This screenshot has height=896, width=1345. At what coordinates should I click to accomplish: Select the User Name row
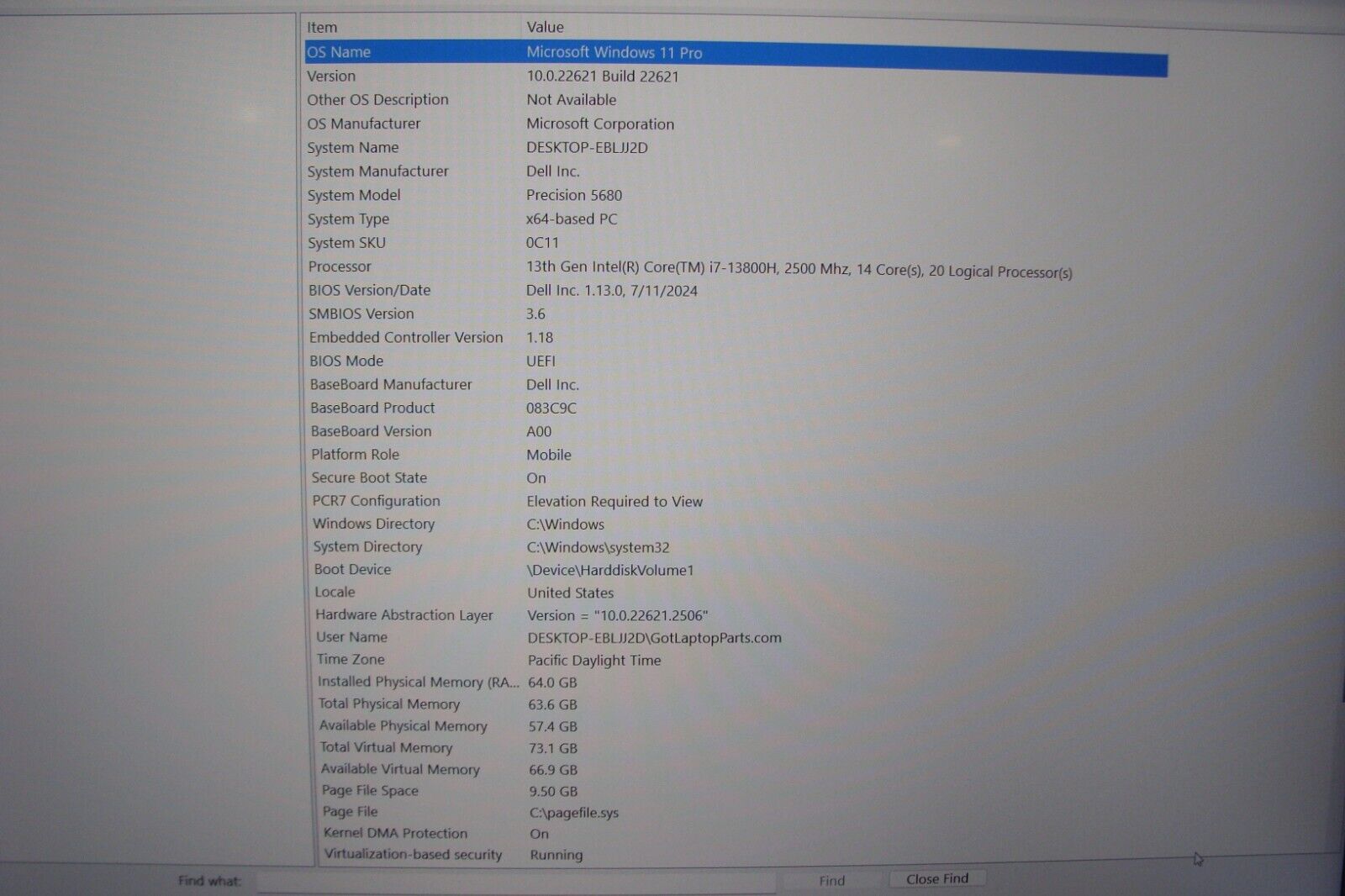tap(736, 637)
